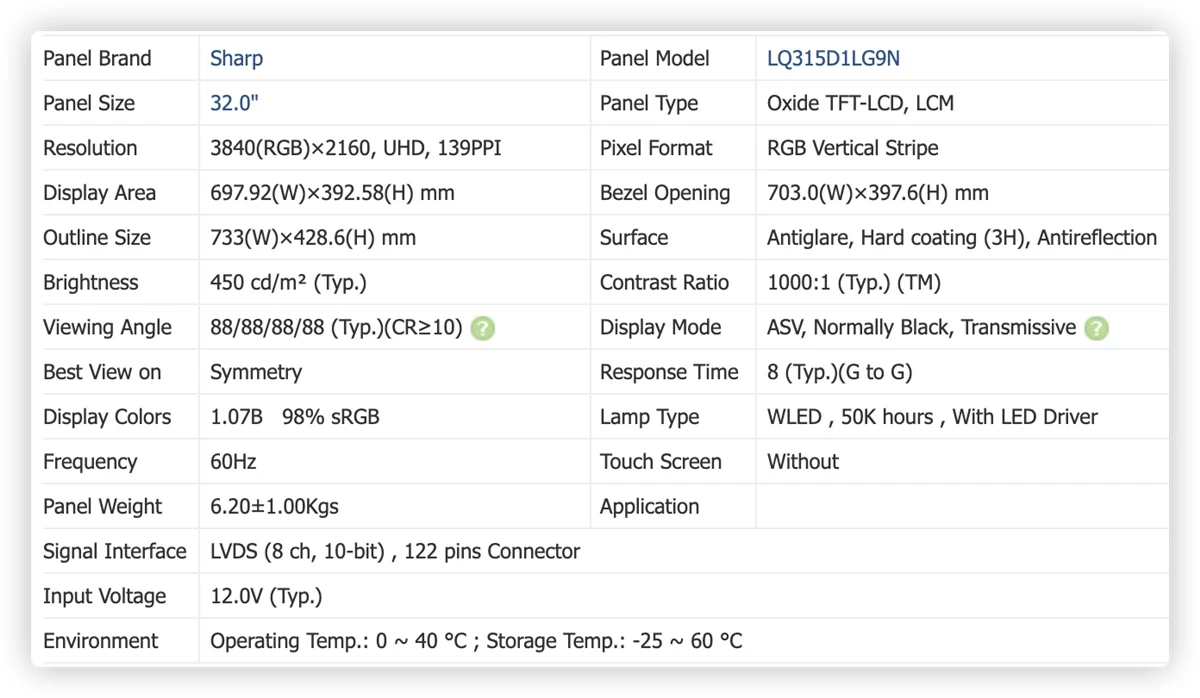Image resolution: width=1200 pixels, height=698 pixels.
Task: Select the Resolution label
Action: 90,148
